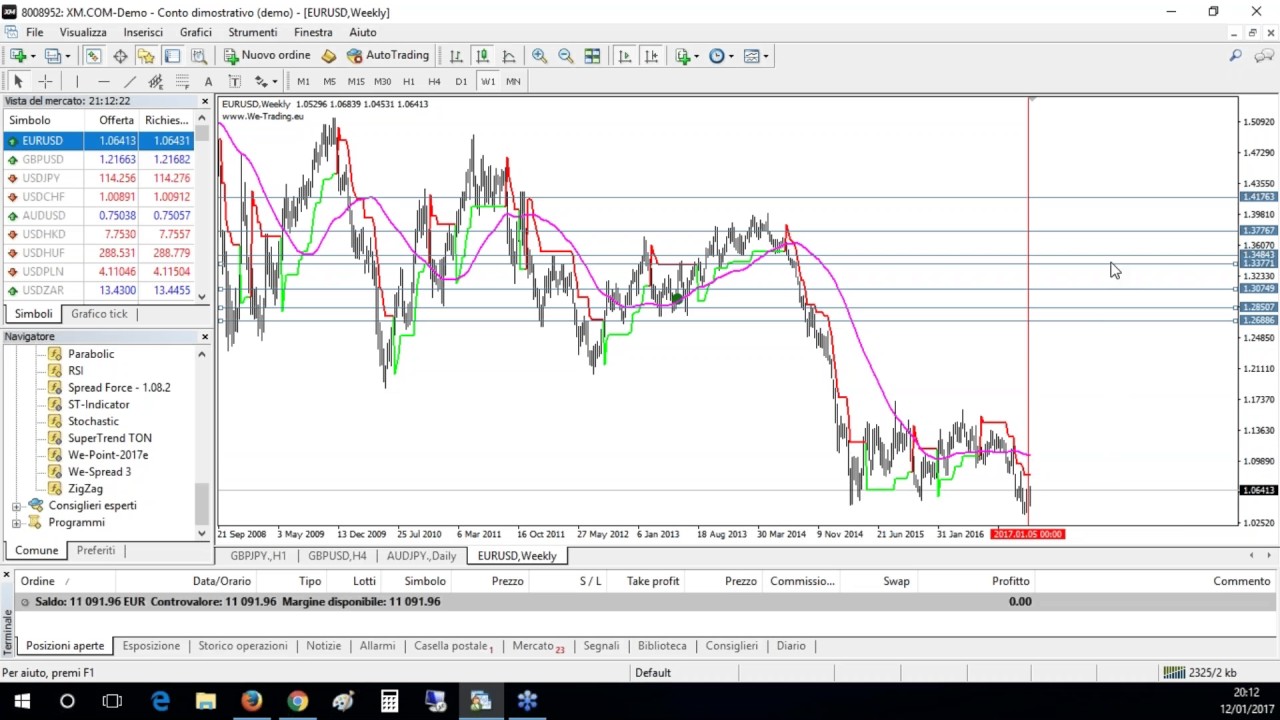The image size is (1280, 720).
Task: Select the text tool (A)
Action: click(x=208, y=81)
